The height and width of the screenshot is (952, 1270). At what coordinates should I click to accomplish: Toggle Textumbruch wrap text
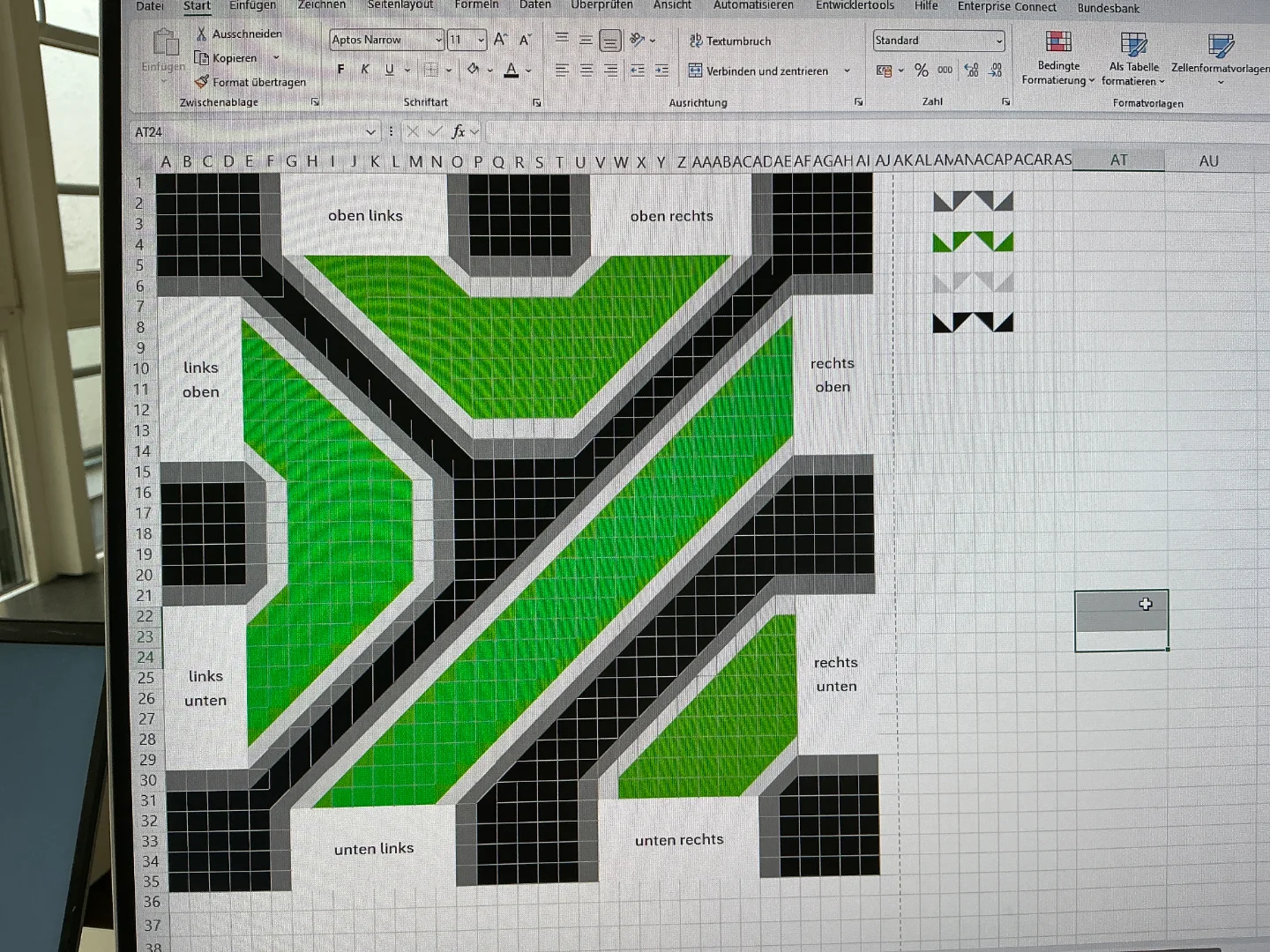pos(730,41)
